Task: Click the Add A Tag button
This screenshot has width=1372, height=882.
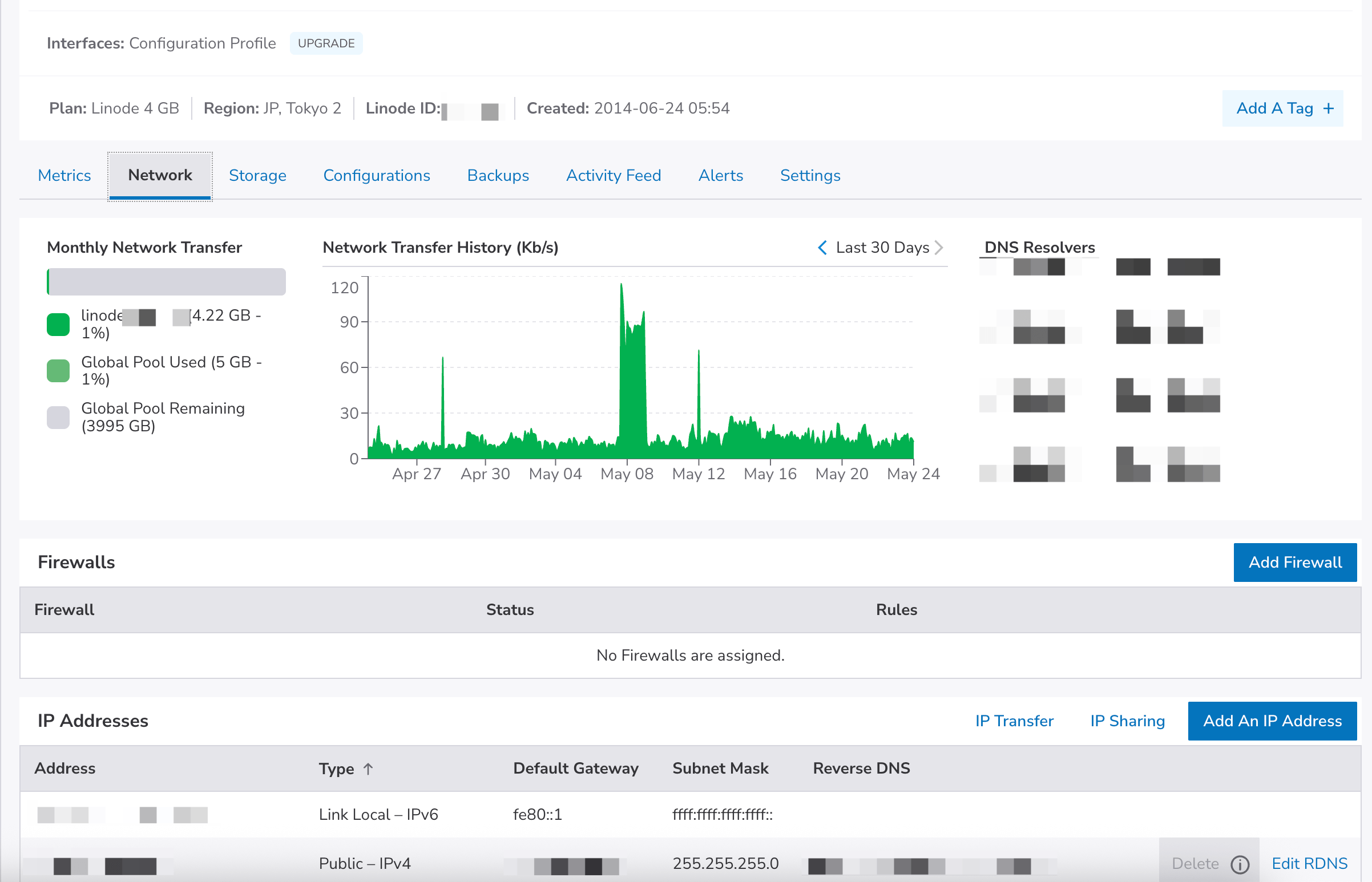Action: 1282,108
